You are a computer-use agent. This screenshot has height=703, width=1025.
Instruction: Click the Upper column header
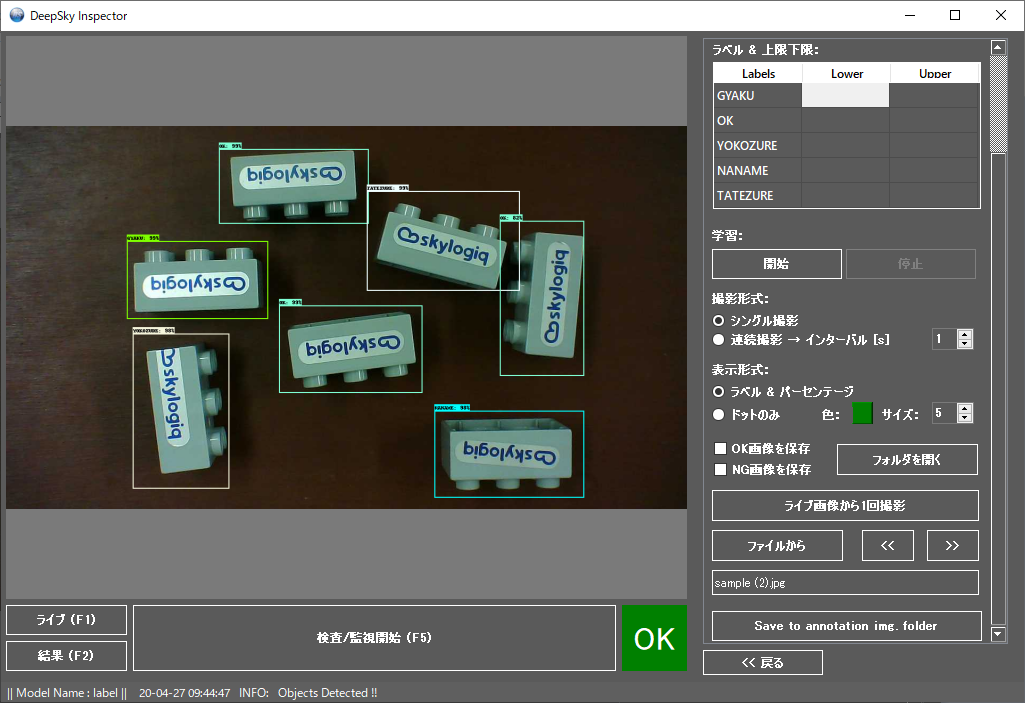point(935,73)
